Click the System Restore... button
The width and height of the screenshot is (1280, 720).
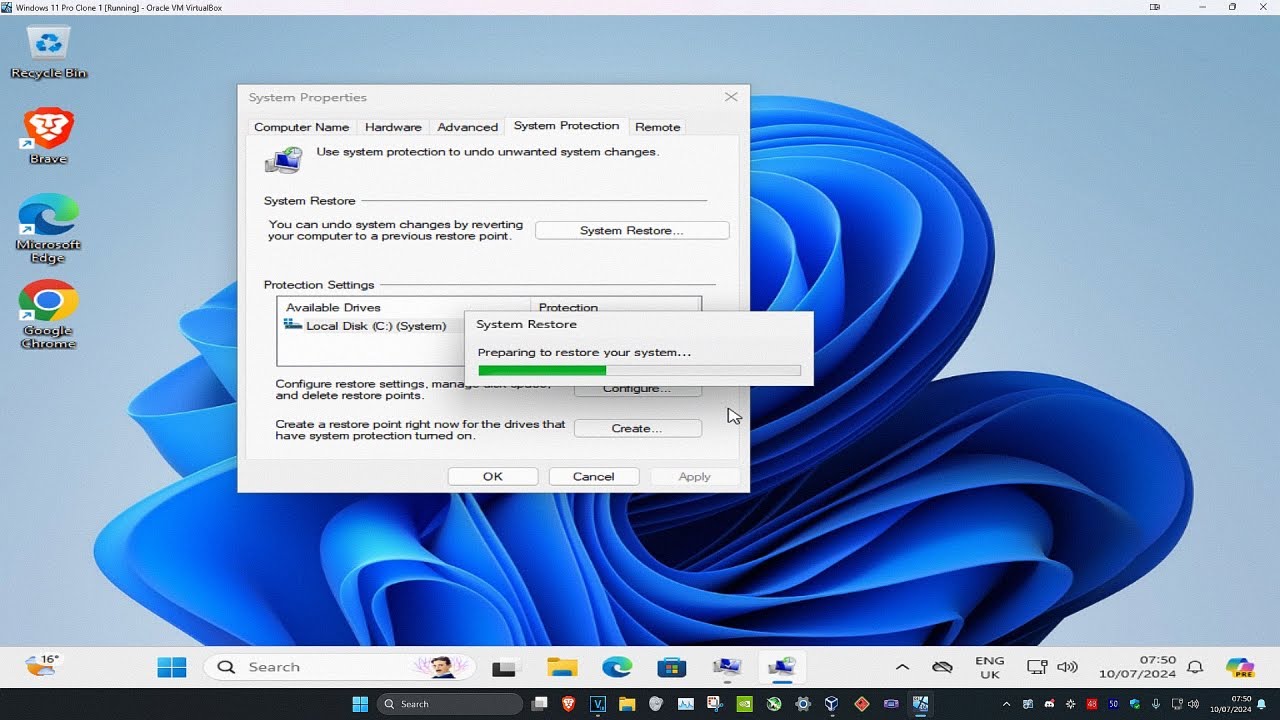click(632, 231)
